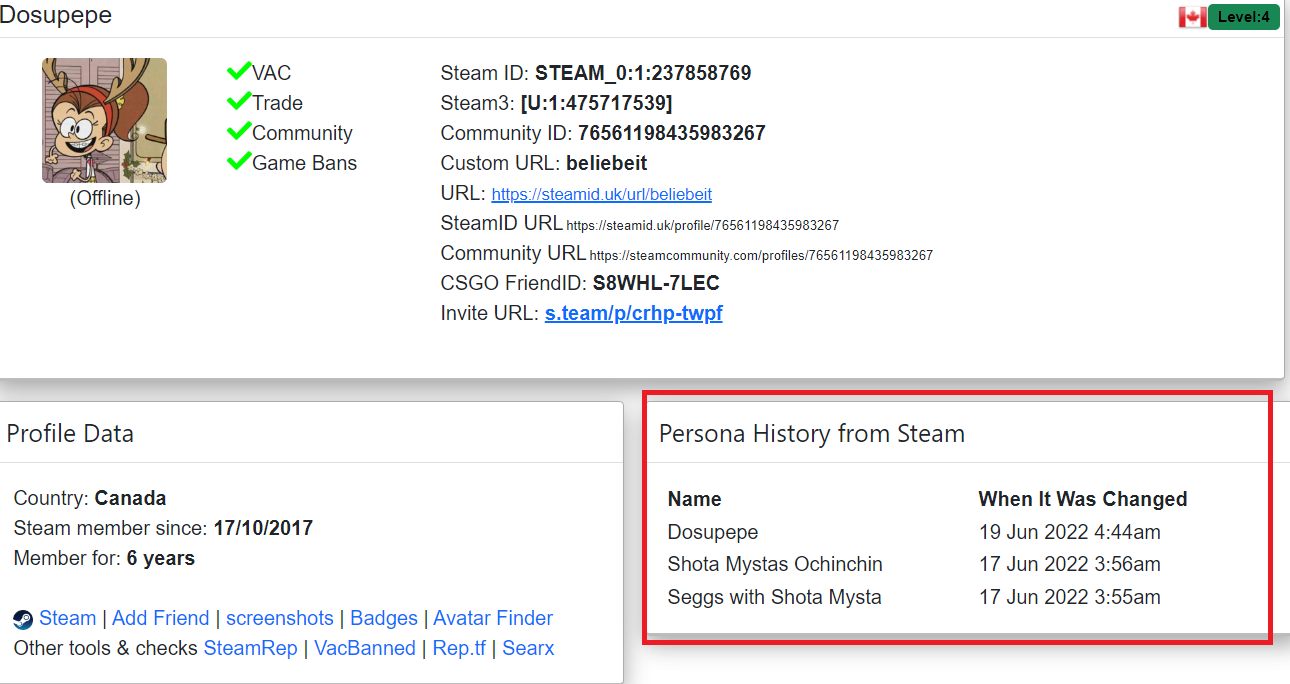1290x684 pixels.
Task: Click the Community URL steamcommunity.com address
Action: point(761,255)
